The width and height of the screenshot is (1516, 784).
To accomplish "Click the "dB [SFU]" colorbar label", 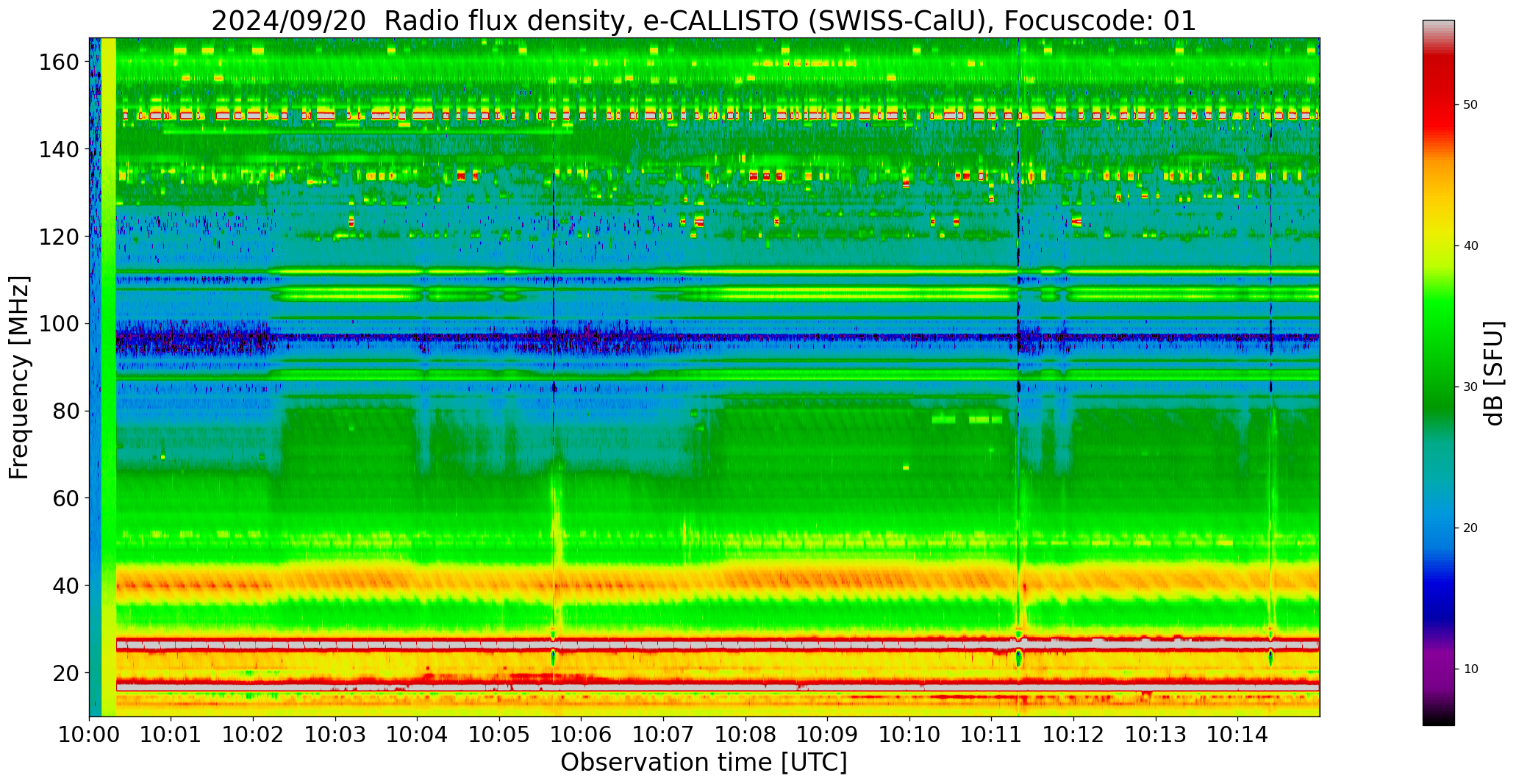I will click(x=1494, y=373).
